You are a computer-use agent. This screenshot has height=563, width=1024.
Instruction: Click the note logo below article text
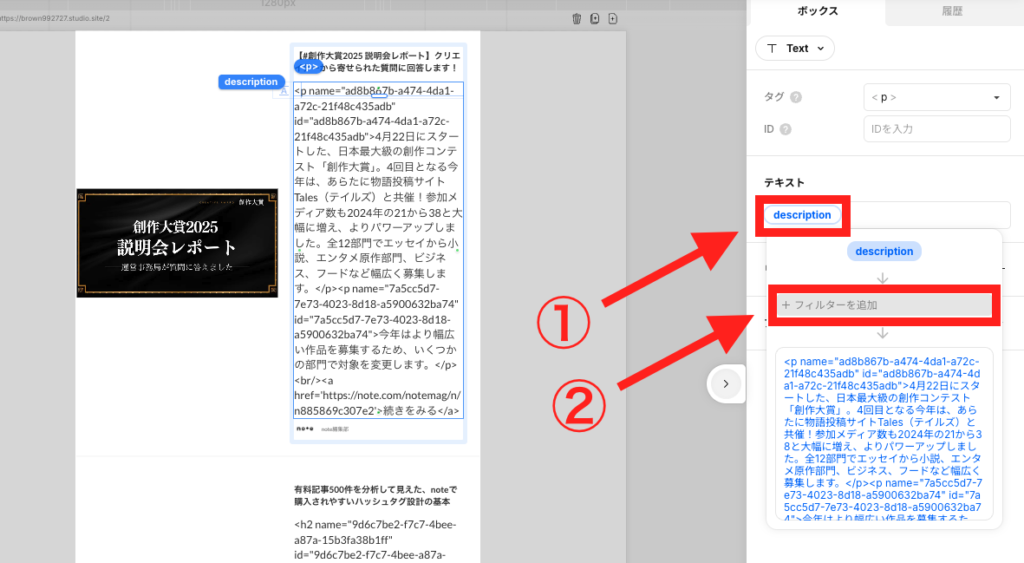point(304,429)
